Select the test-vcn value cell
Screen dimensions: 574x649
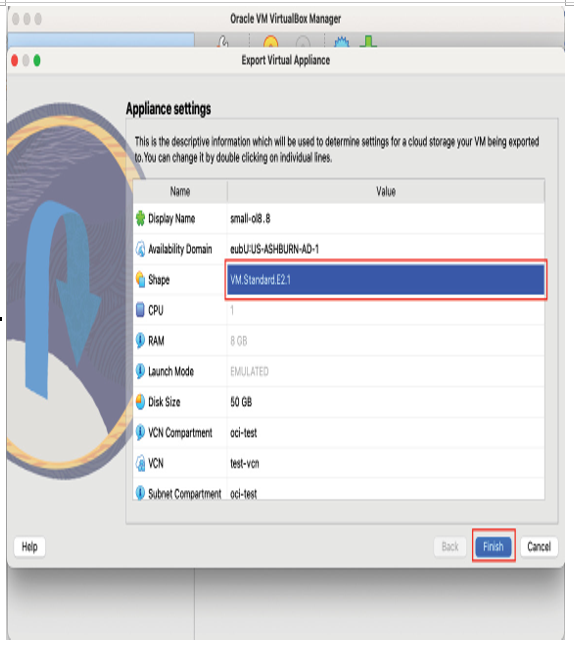(x=386, y=463)
